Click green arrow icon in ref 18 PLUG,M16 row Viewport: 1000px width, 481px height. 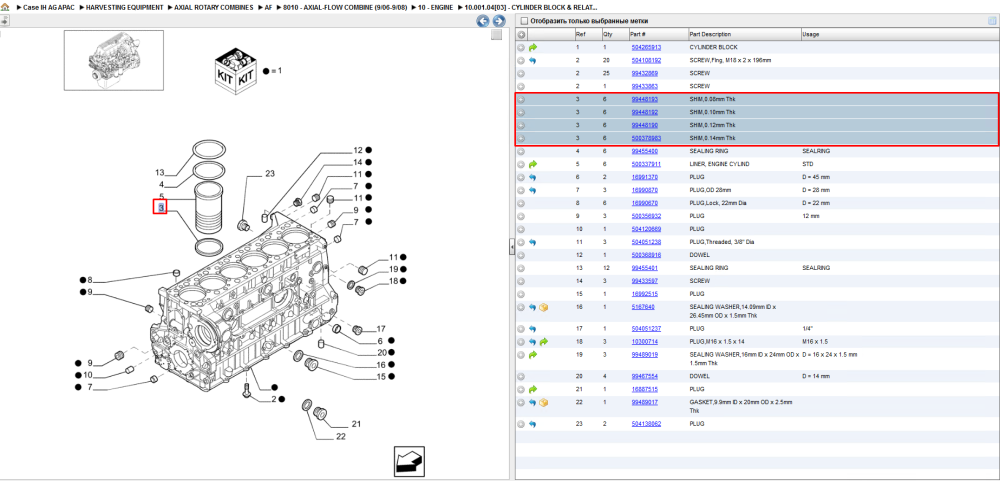544,342
